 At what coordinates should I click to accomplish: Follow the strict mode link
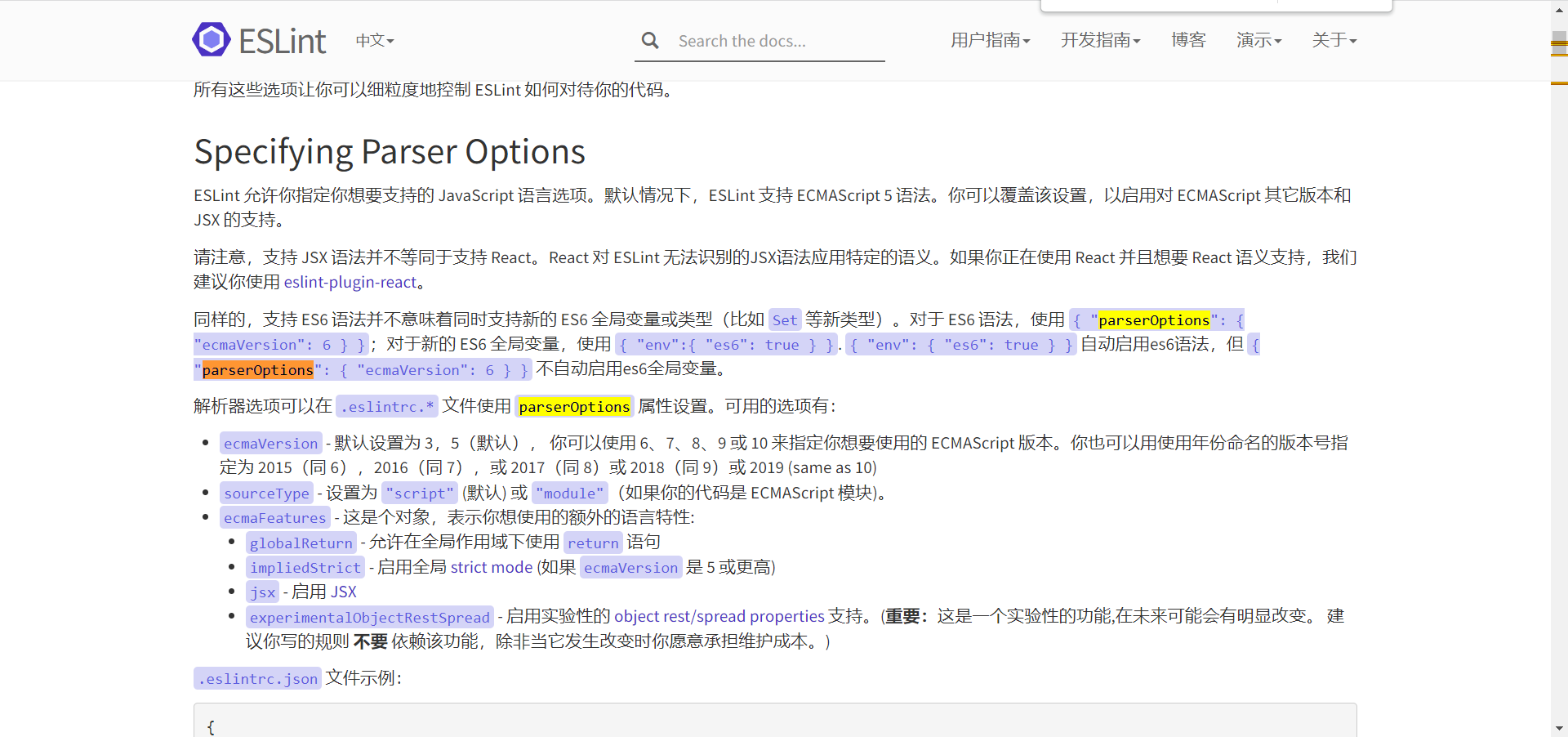pyautogui.click(x=491, y=567)
